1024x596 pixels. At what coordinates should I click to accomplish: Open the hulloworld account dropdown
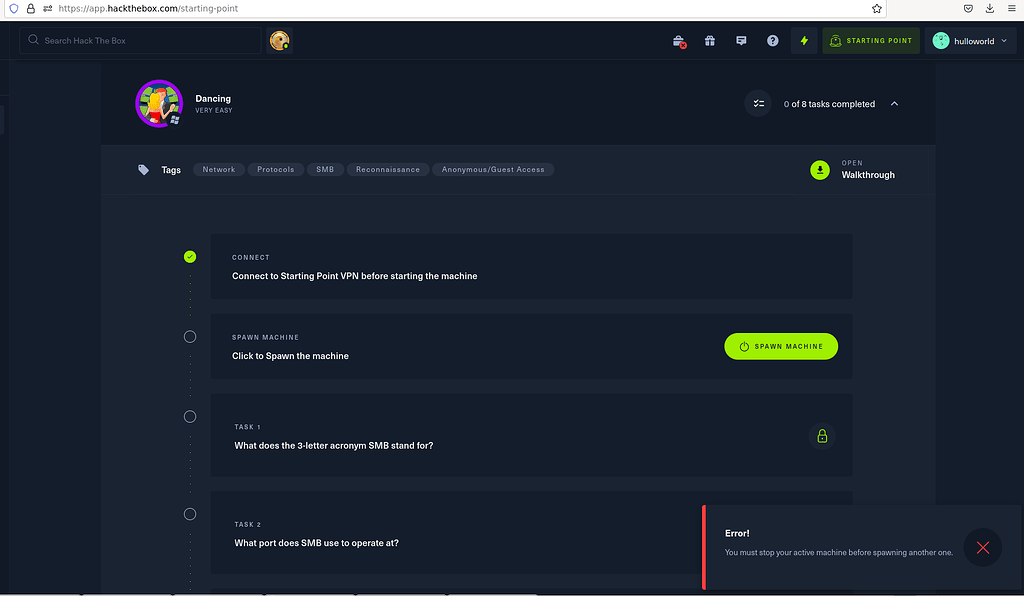[x=971, y=40]
